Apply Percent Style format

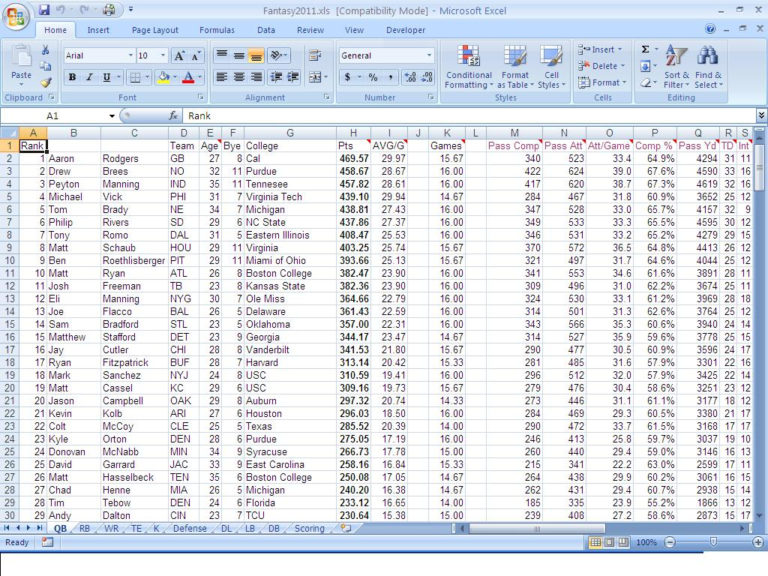pos(373,77)
